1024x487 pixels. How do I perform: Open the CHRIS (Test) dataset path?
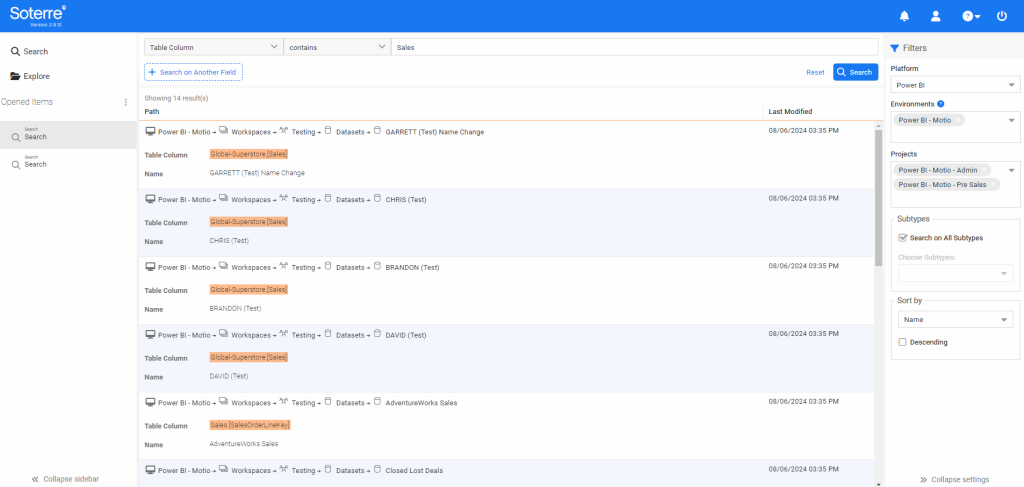coord(406,200)
